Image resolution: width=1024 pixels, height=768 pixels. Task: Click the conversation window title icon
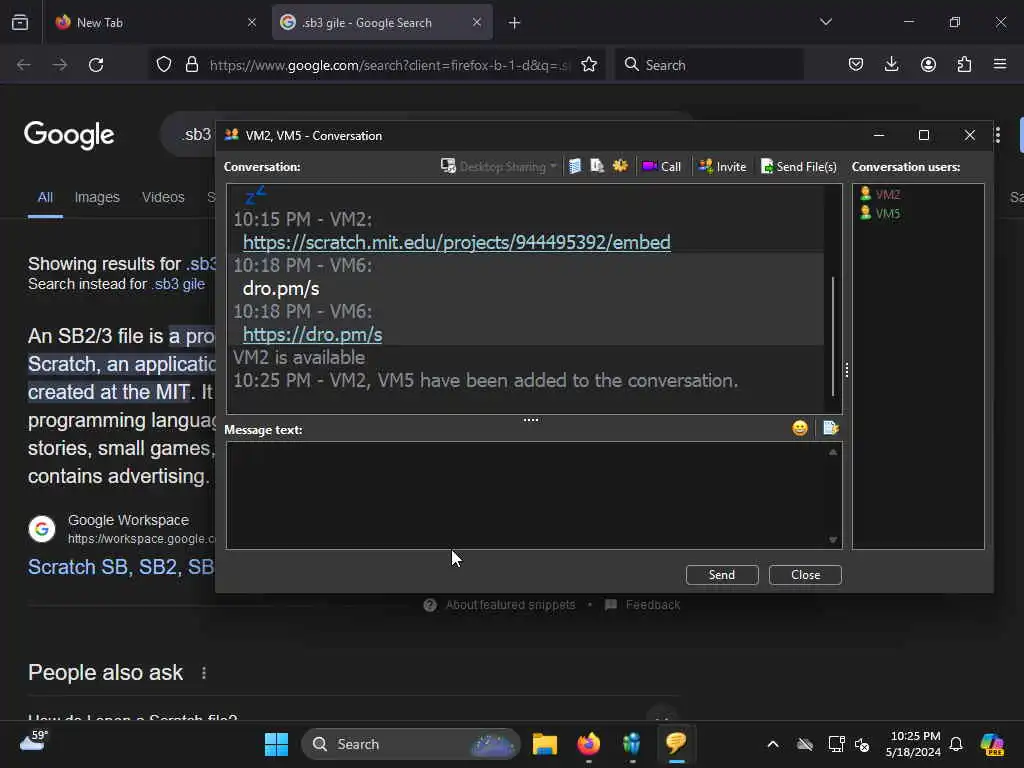coord(231,135)
